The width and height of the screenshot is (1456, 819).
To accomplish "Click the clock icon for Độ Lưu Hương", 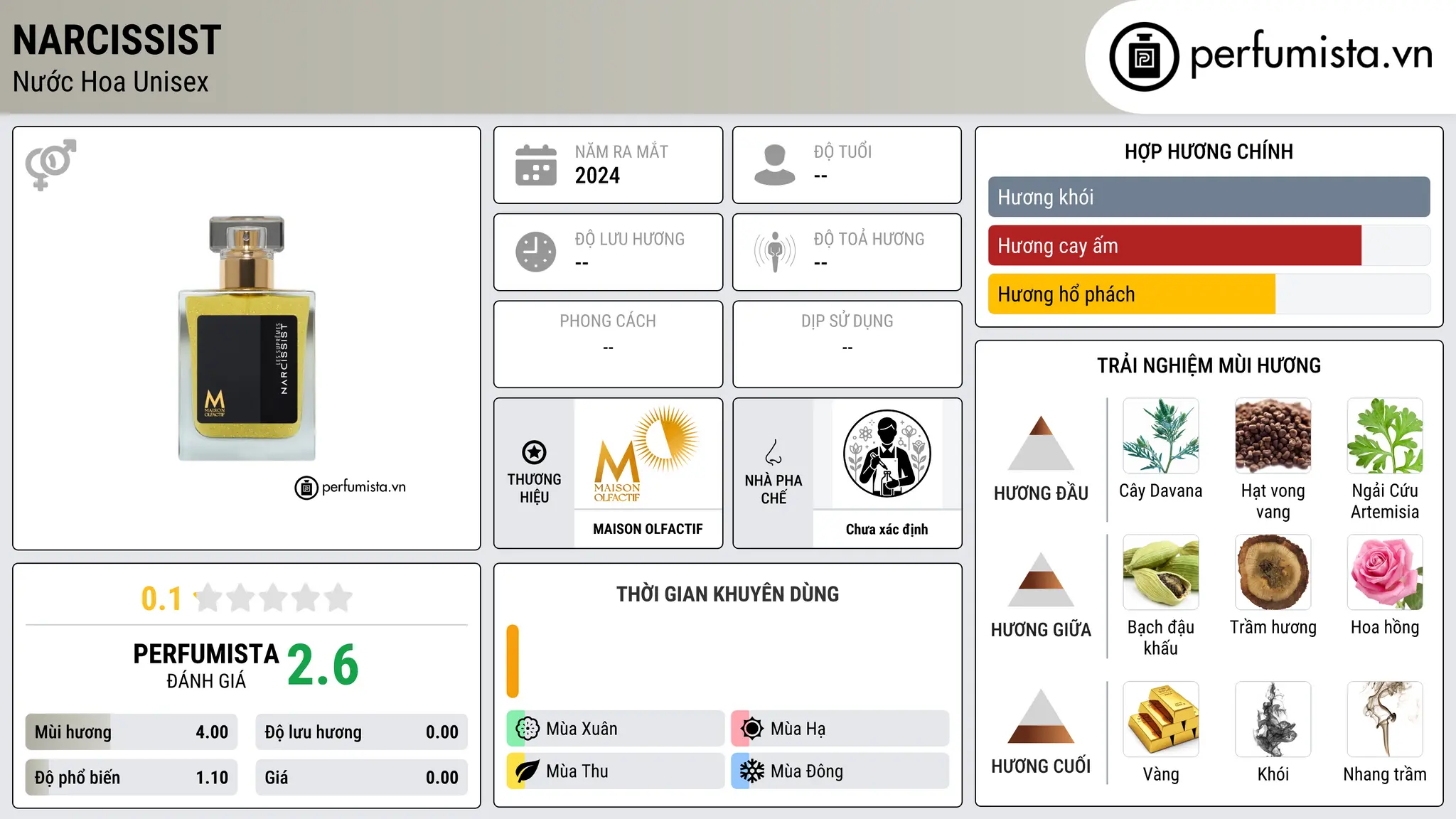I will [536, 252].
